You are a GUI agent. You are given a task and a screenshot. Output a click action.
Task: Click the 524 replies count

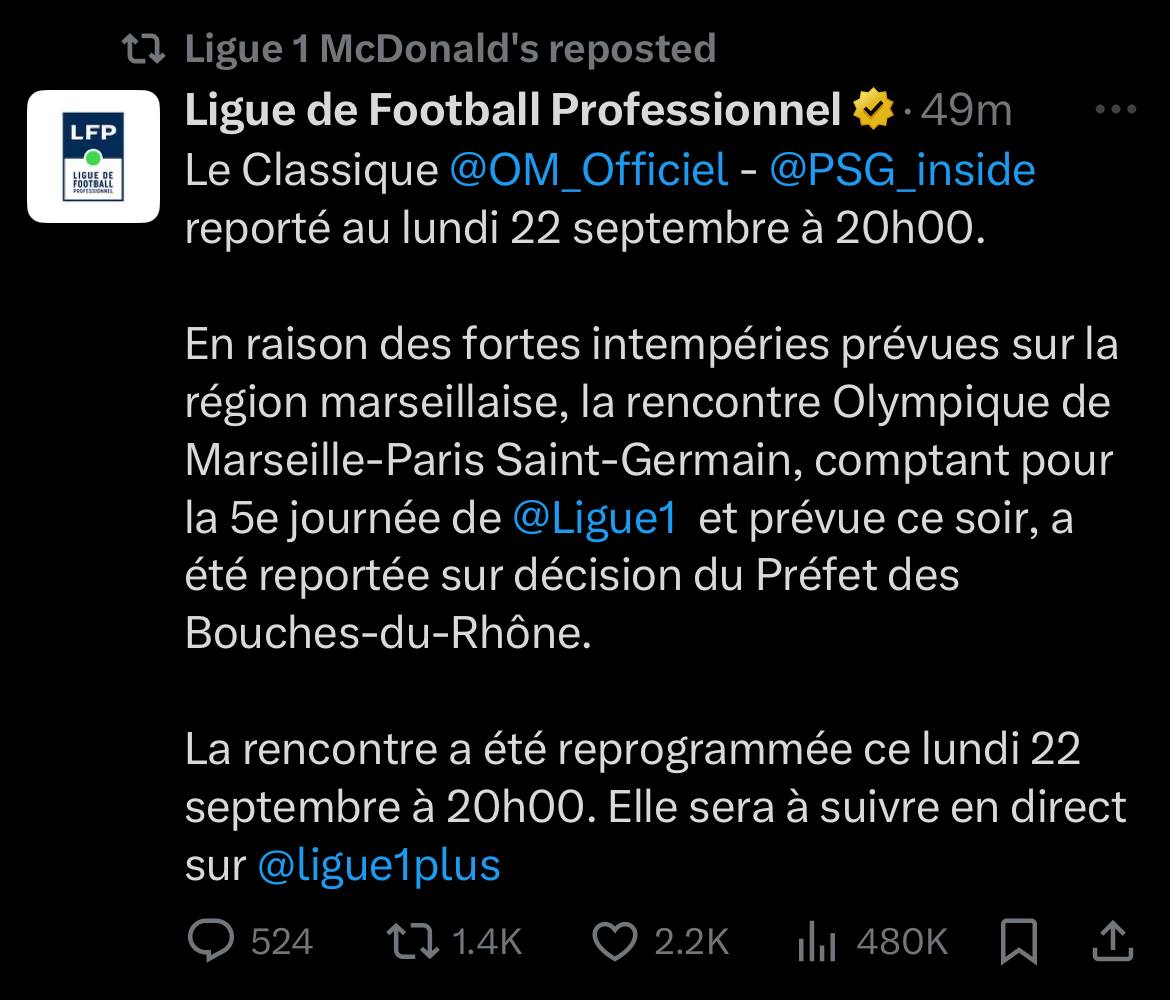pos(281,941)
